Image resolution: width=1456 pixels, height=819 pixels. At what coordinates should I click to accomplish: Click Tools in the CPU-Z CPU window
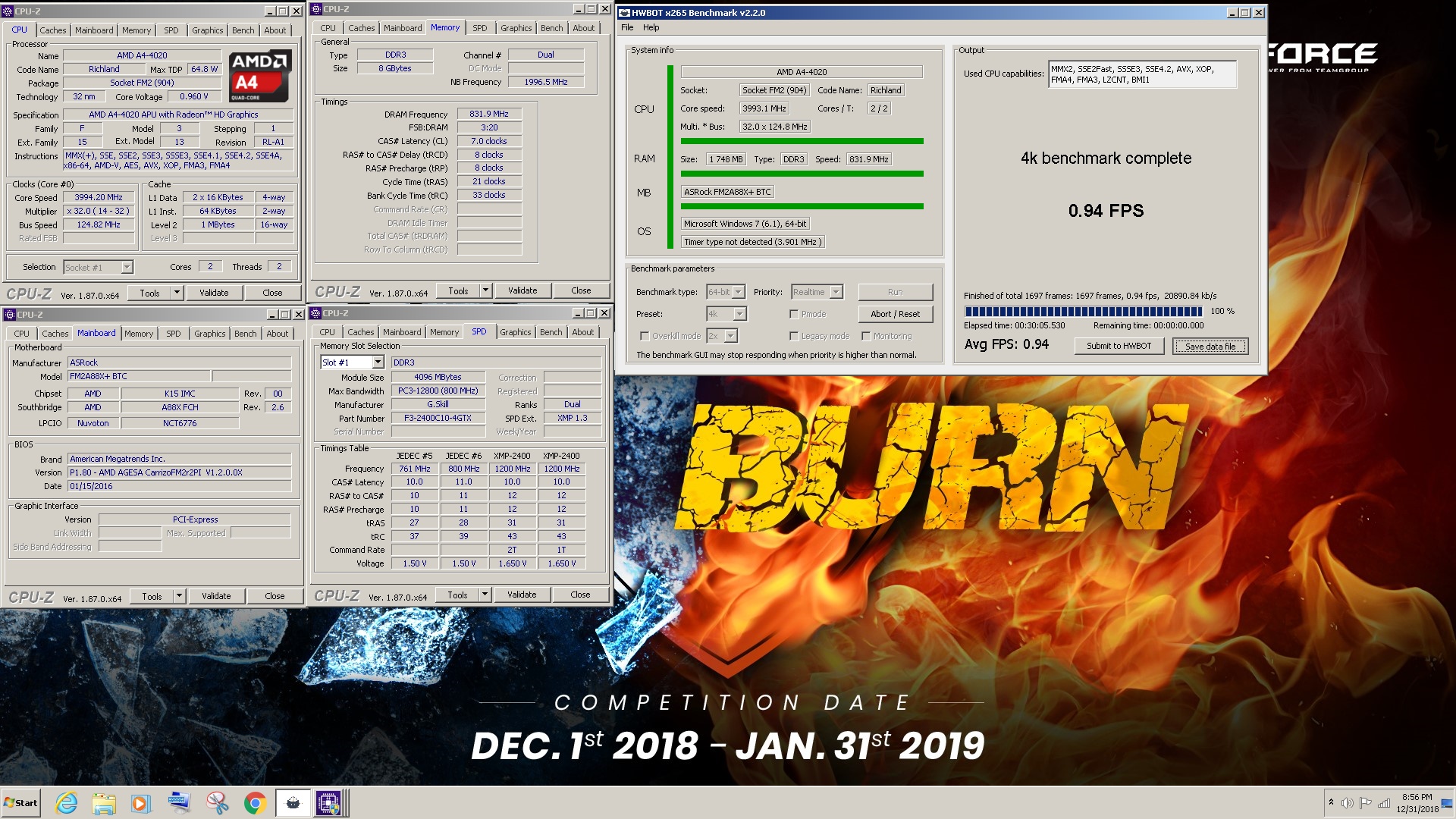pos(149,293)
